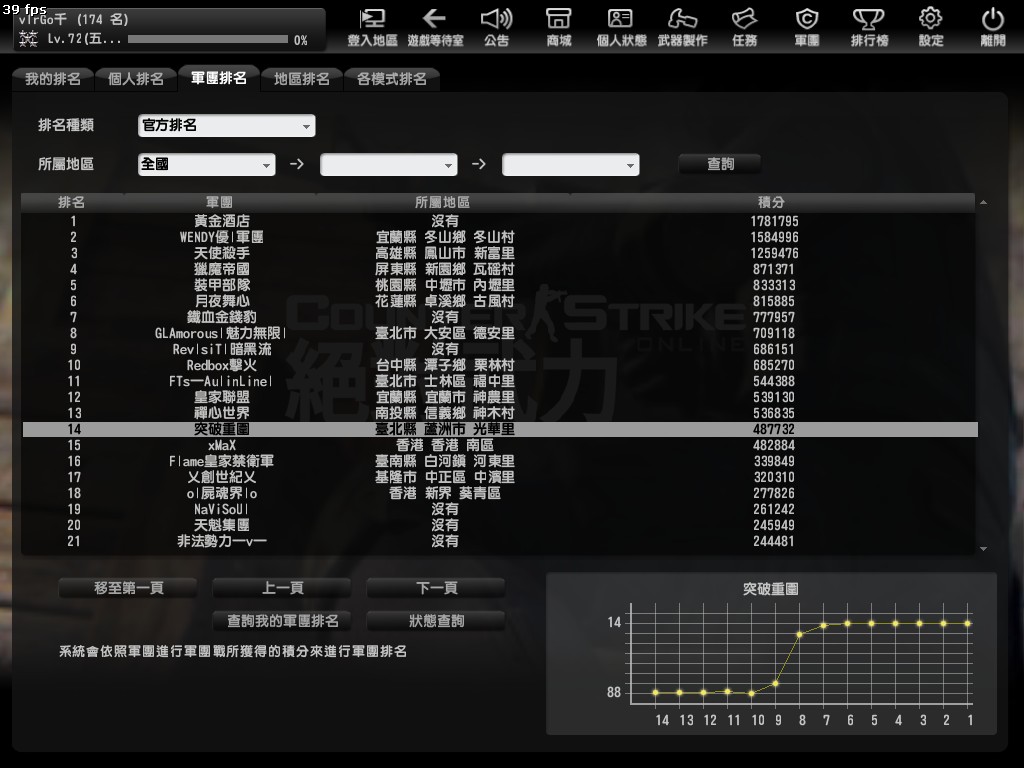Expand the 排名種類 官方排名 dropdown
Image resolution: width=1024 pixels, height=768 pixels.
(226, 126)
